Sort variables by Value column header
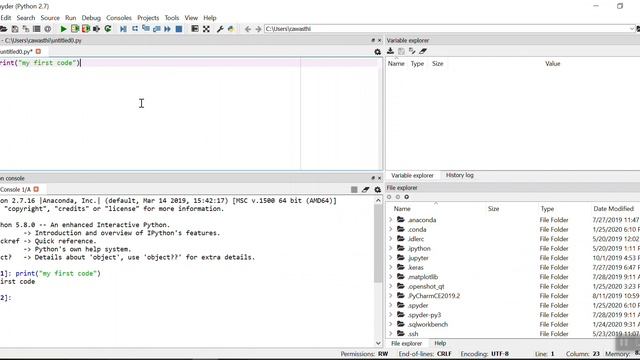Image resolution: width=640 pixels, height=360 pixels. point(553,64)
